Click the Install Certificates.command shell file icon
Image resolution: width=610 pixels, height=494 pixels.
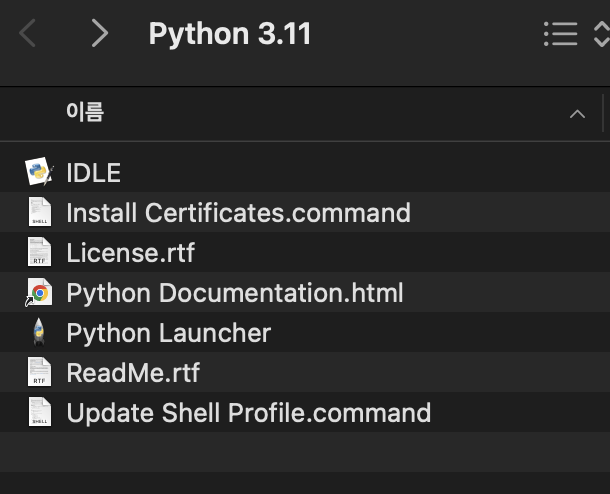(39, 212)
